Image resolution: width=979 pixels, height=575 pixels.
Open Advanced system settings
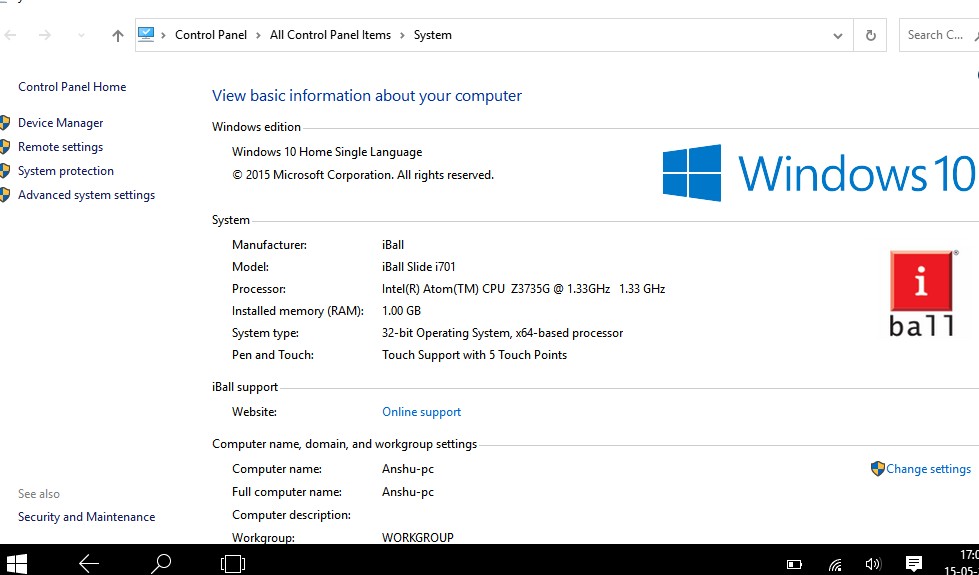tap(86, 195)
